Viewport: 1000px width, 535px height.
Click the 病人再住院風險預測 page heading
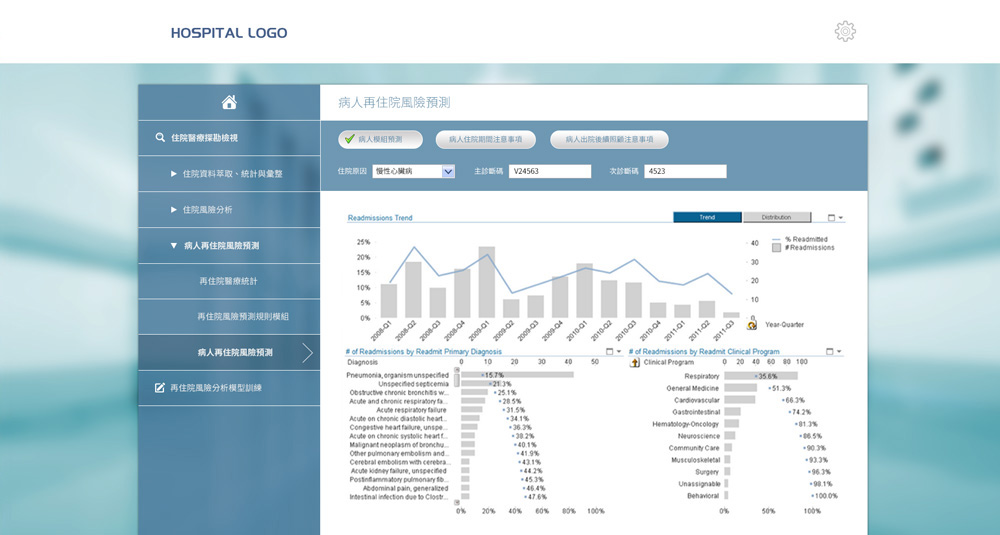[x=394, y=103]
